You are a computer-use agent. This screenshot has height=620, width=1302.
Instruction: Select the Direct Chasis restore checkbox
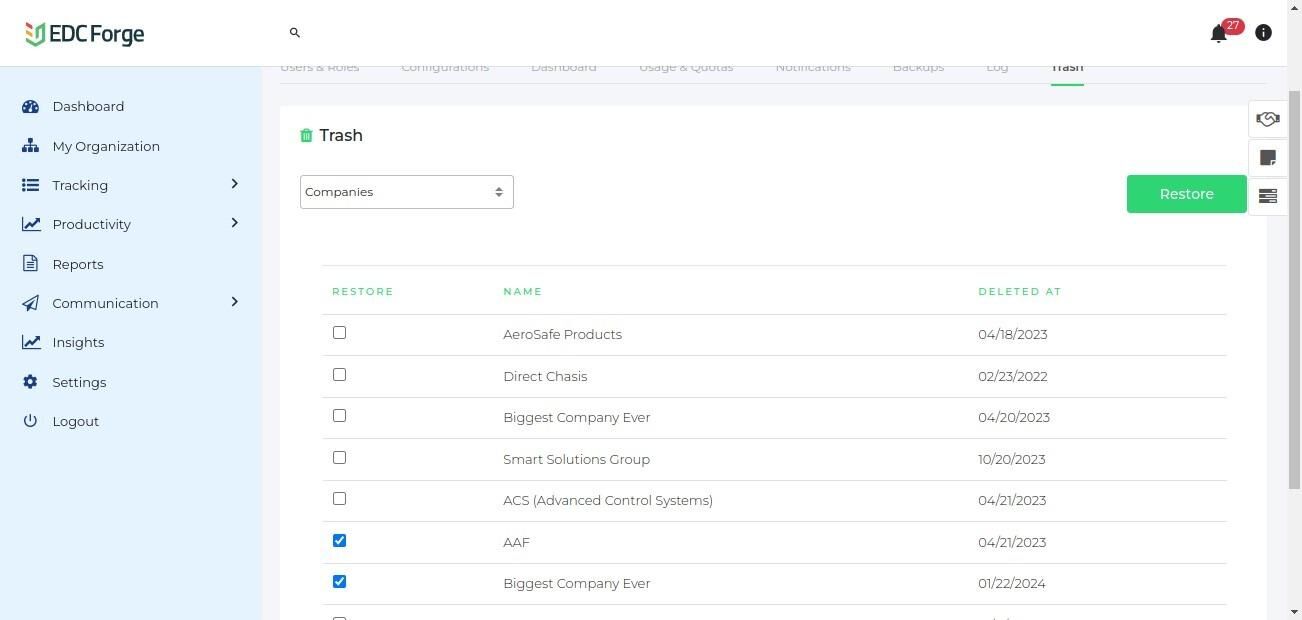click(340, 375)
